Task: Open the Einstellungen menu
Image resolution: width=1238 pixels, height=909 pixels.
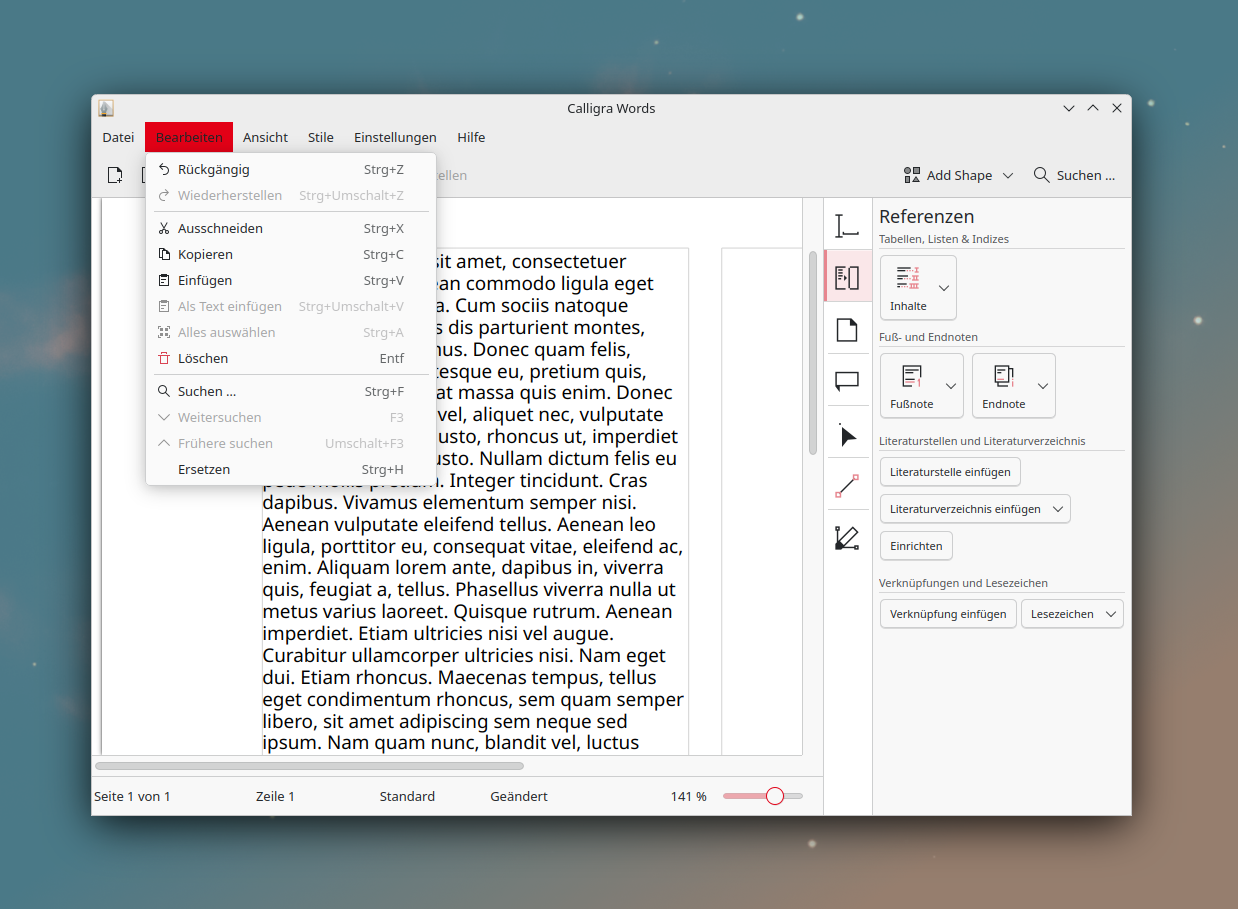Action: tap(395, 137)
